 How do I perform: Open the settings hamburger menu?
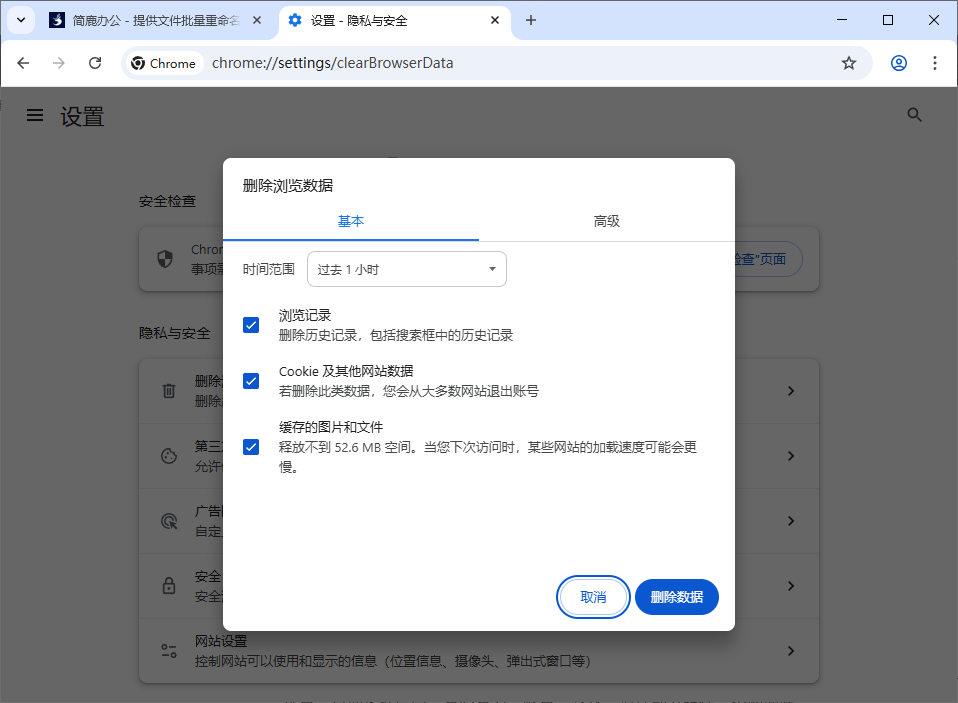pyautogui.click(x=35, y=115)
